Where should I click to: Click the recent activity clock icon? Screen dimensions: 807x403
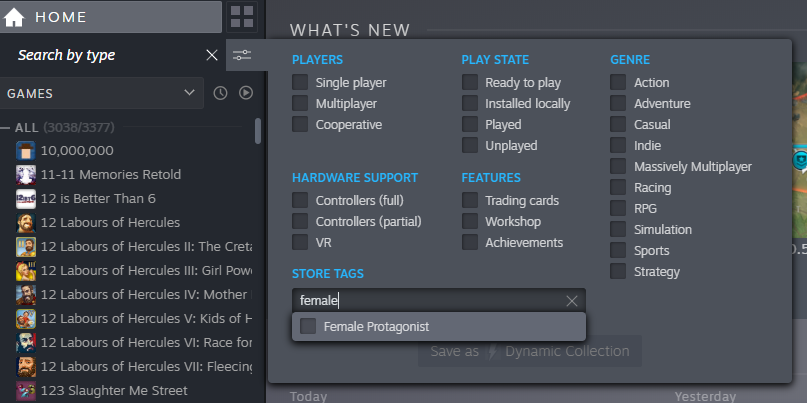point(221,93)
